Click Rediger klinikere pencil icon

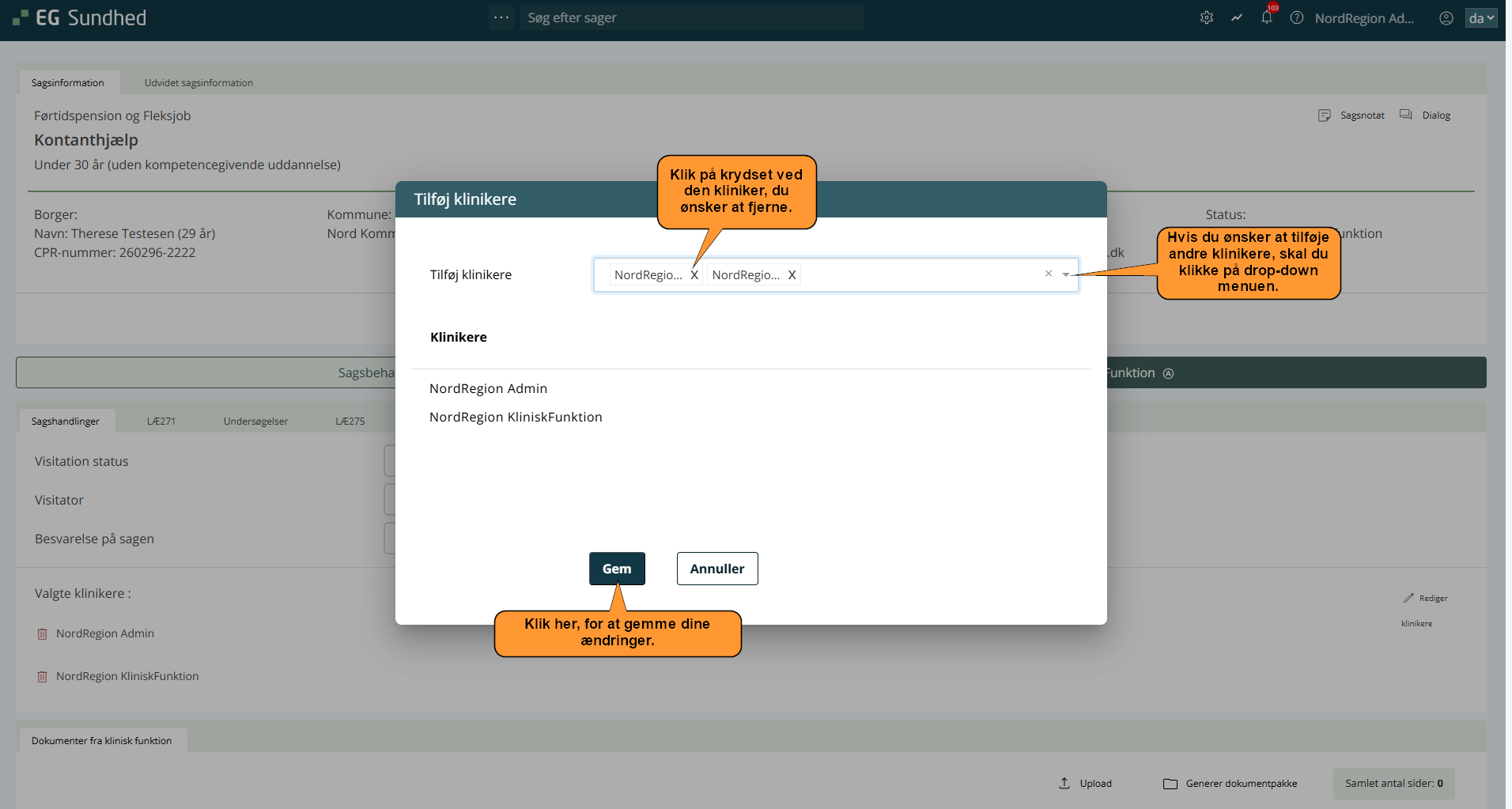tap(1408, 598)
